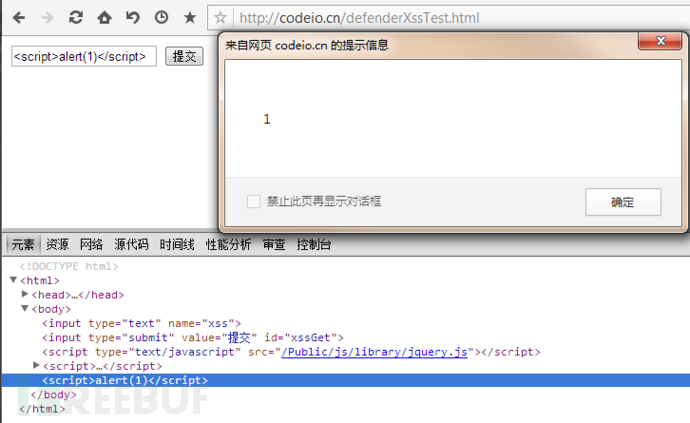Open the home page icon
Viewport: 690px width, 423px height.
[x=104, y=18]
